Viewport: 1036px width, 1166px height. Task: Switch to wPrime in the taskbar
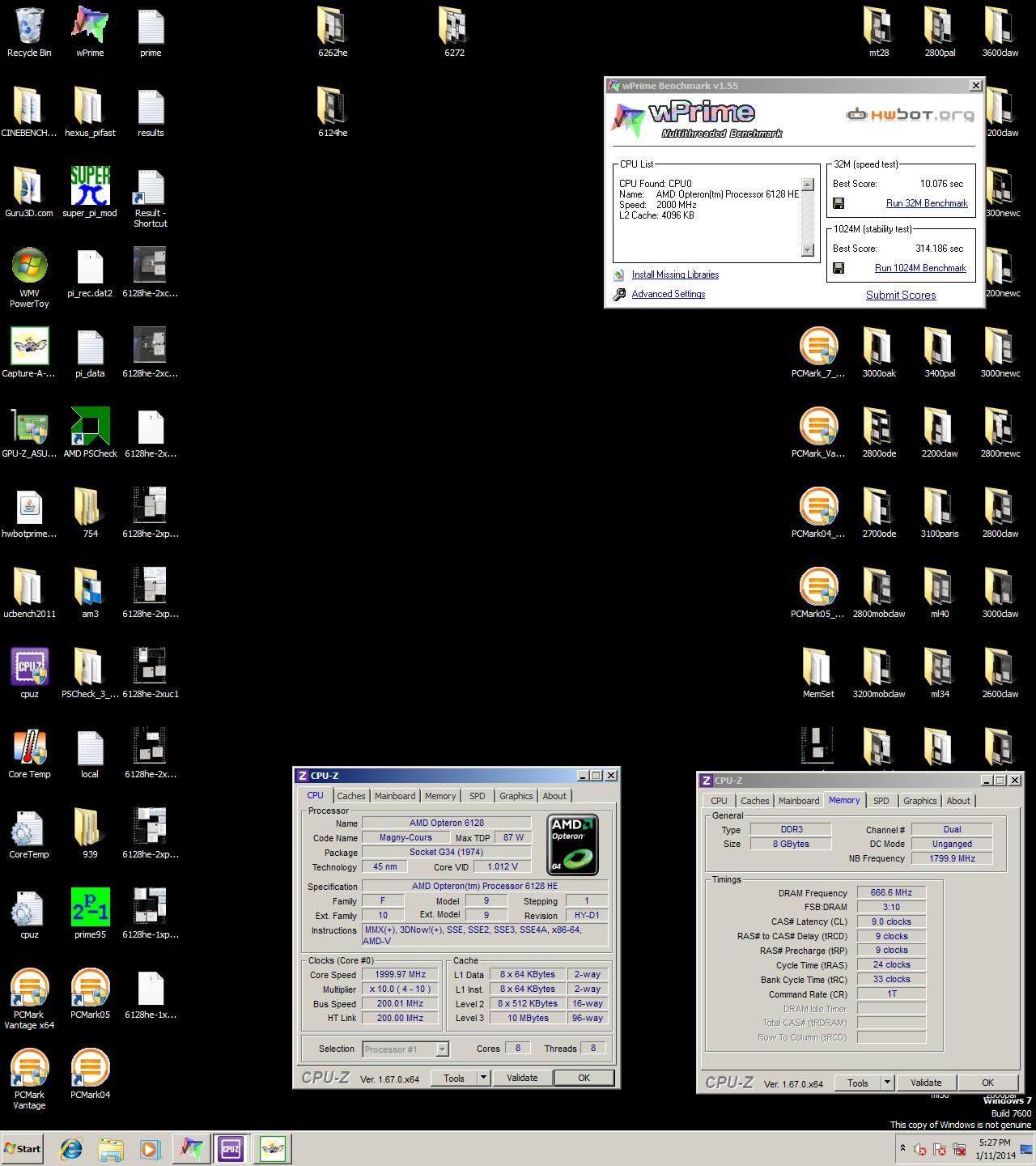pos(191,1148)
